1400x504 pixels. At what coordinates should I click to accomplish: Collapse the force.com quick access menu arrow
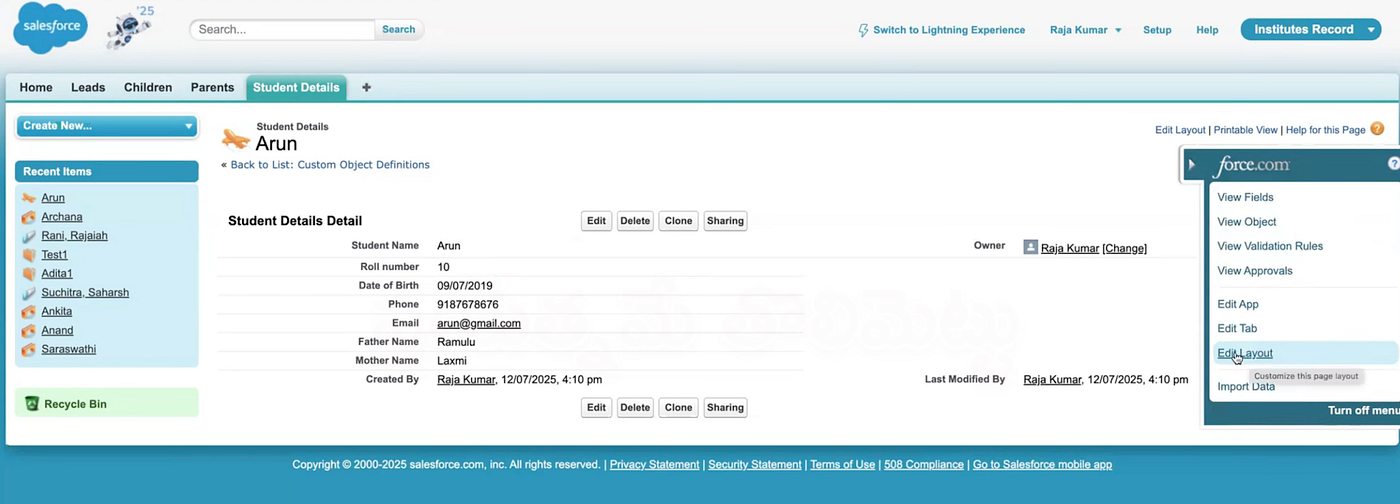1192,164
